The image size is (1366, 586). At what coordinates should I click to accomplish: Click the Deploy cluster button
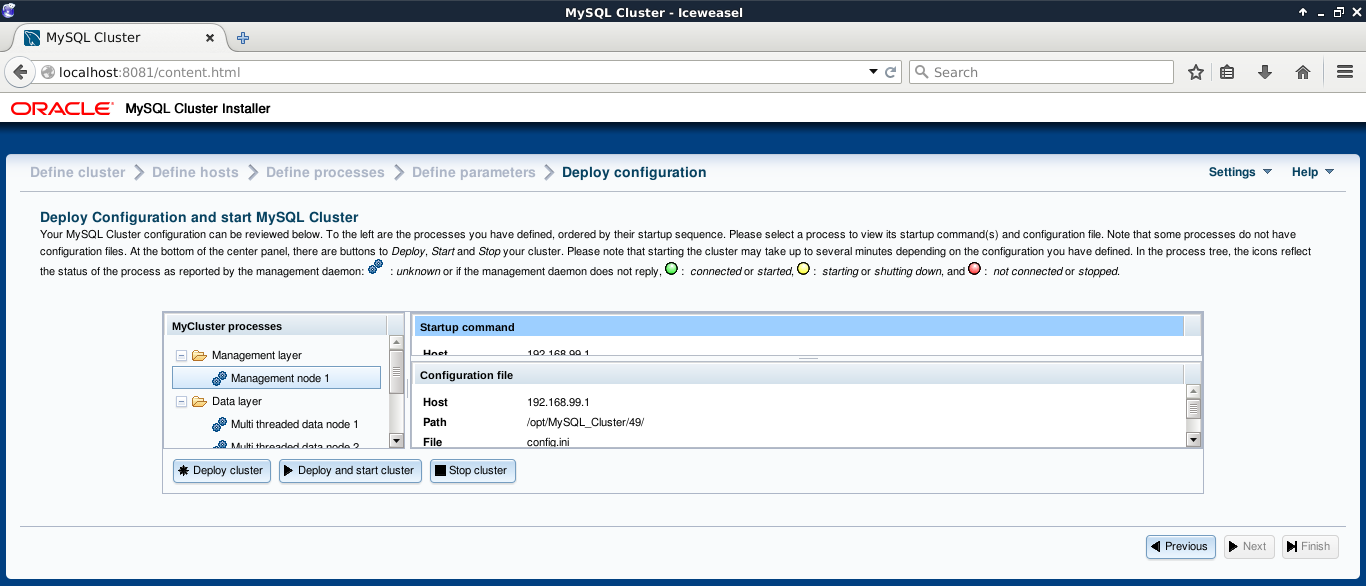[221, 470]
